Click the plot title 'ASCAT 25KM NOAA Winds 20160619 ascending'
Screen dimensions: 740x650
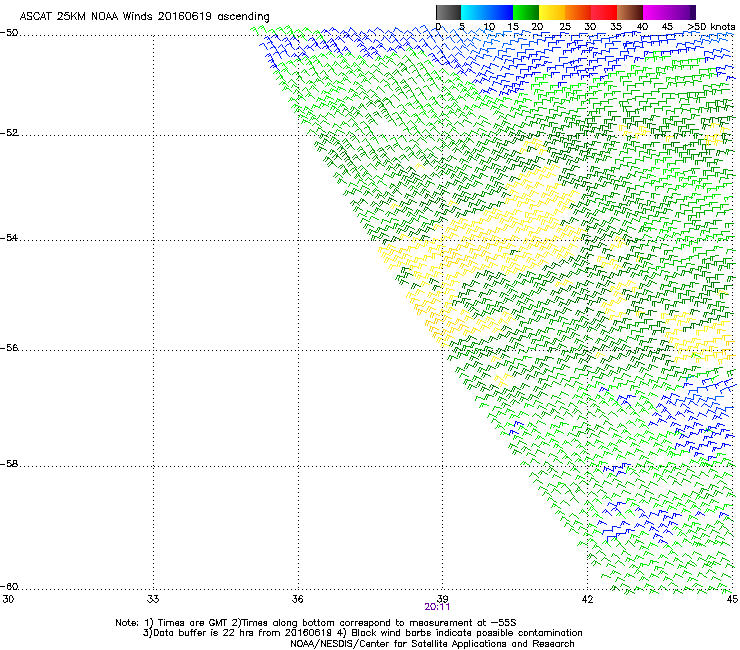(x=144, y=17)
